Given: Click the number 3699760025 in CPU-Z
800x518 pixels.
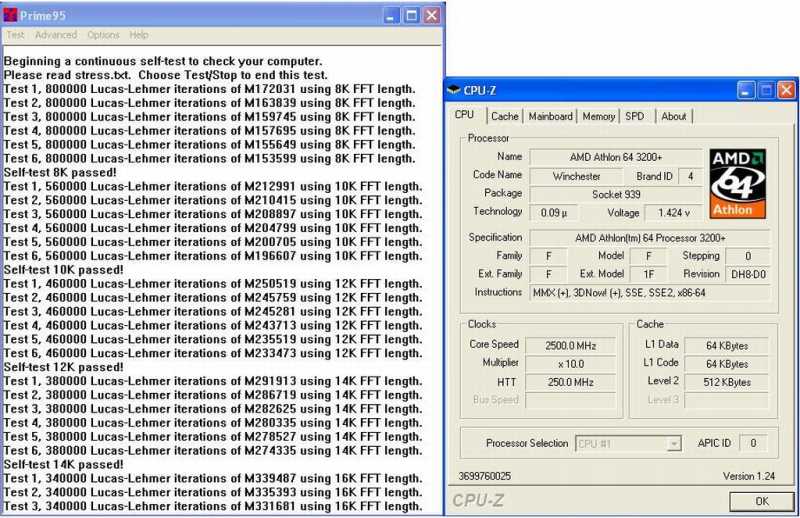Looking at the screenshot, I should [484, 476].
